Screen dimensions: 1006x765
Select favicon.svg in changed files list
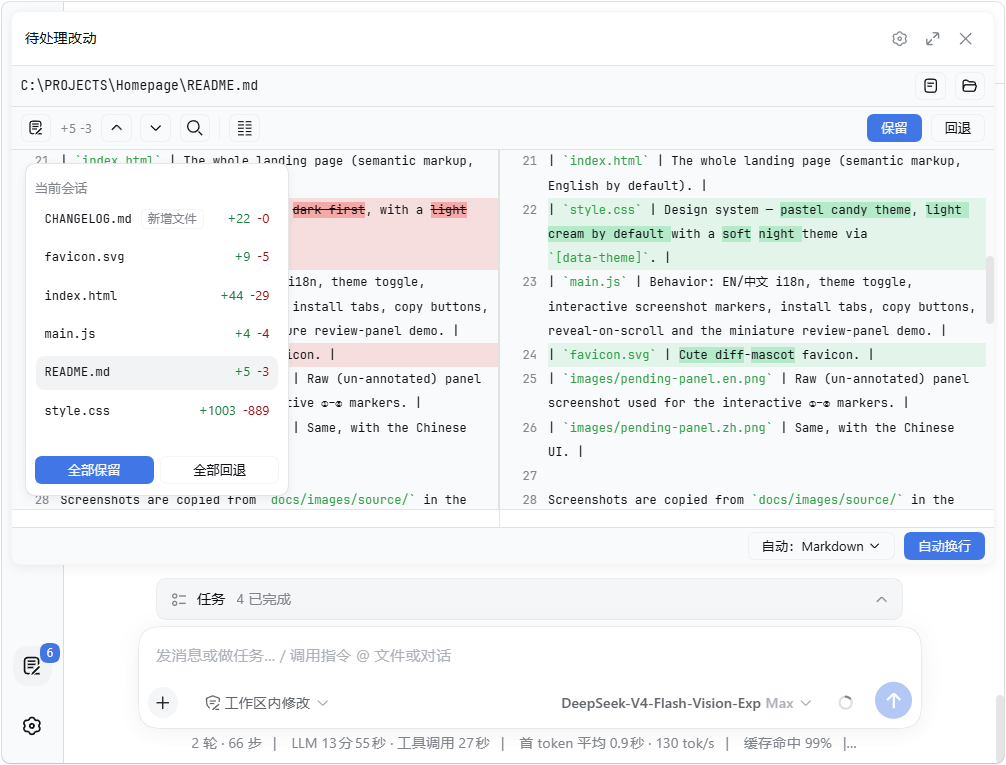point(157,257)
